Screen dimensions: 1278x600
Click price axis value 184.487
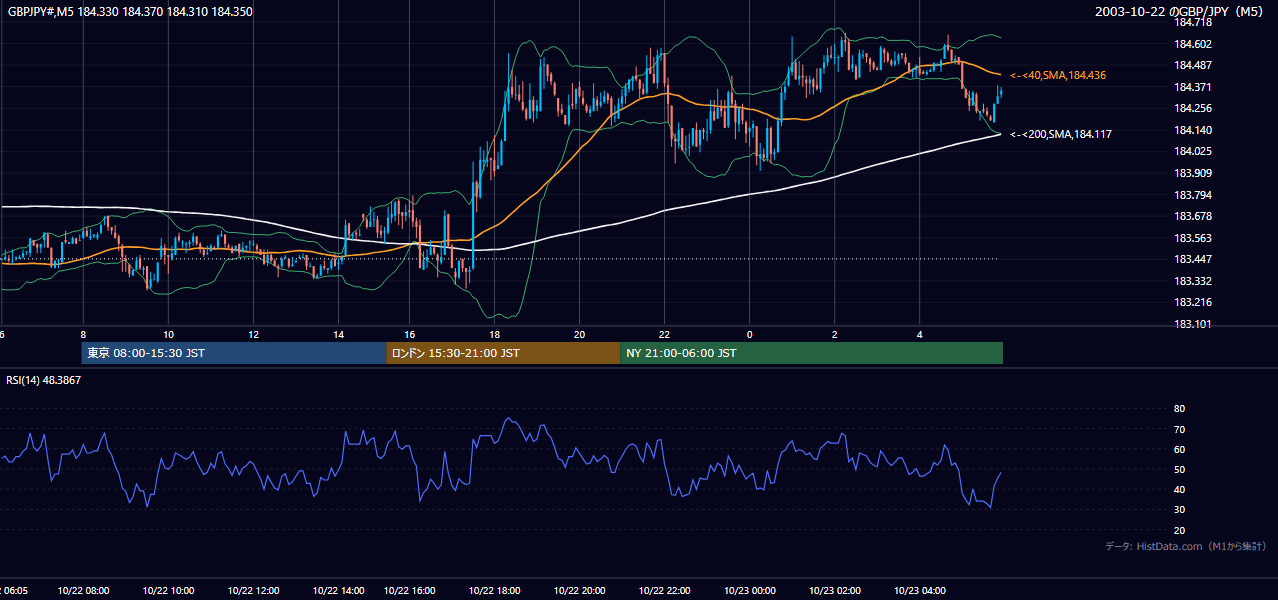1192,66
